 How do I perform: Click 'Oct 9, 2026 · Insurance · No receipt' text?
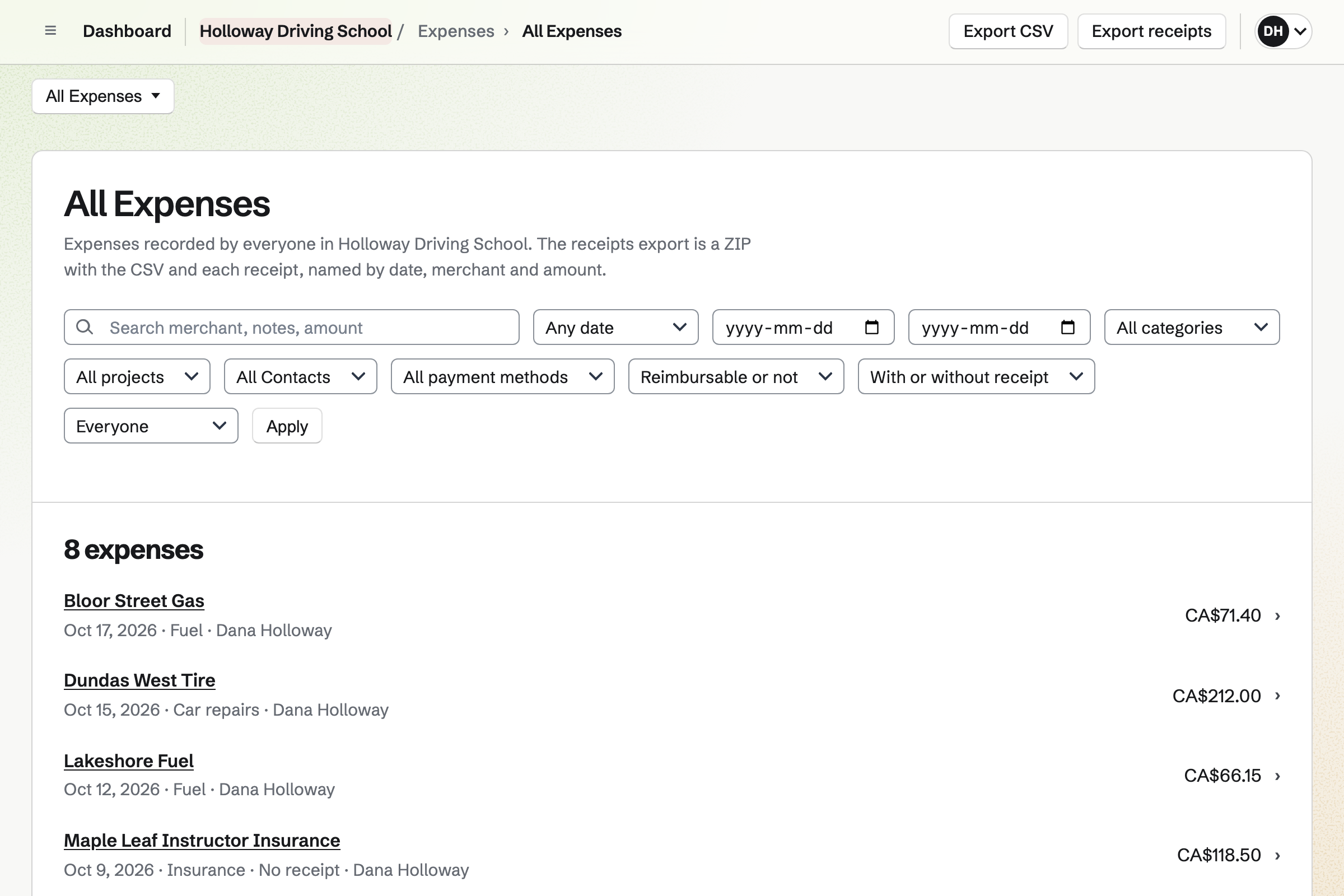(x=200, y=870)
